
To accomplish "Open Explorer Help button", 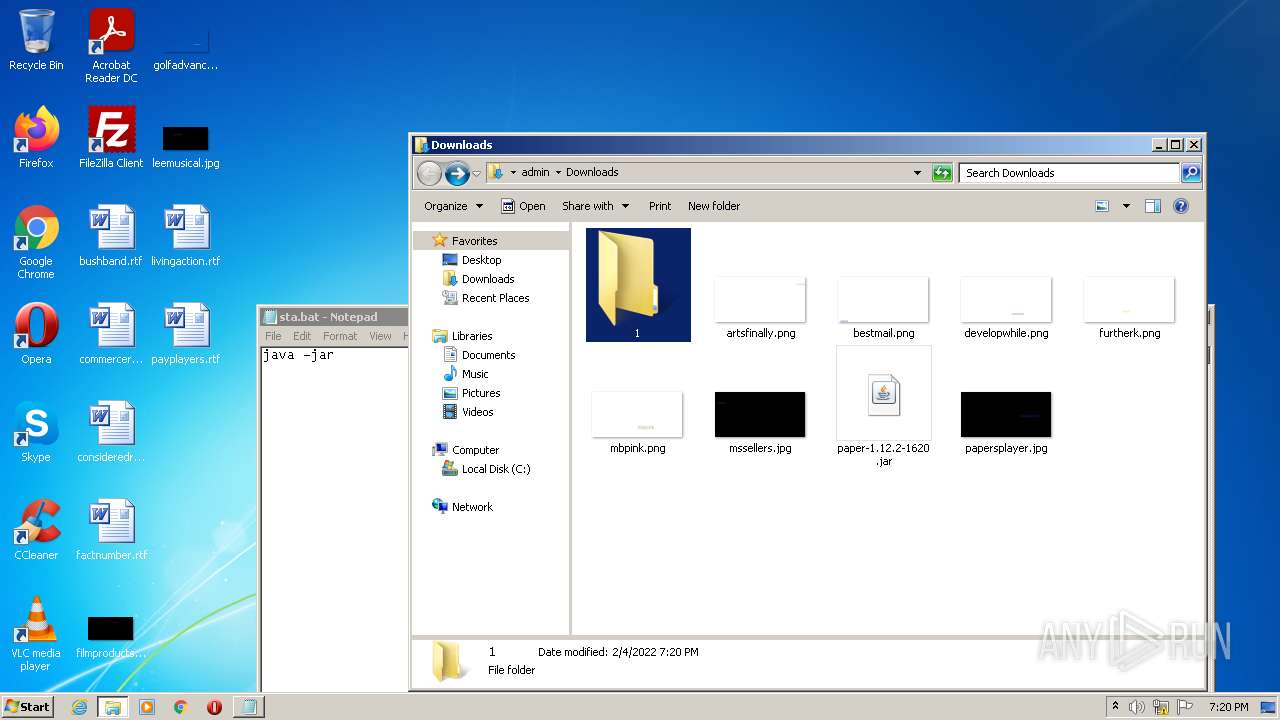I will coord(1181,206).
